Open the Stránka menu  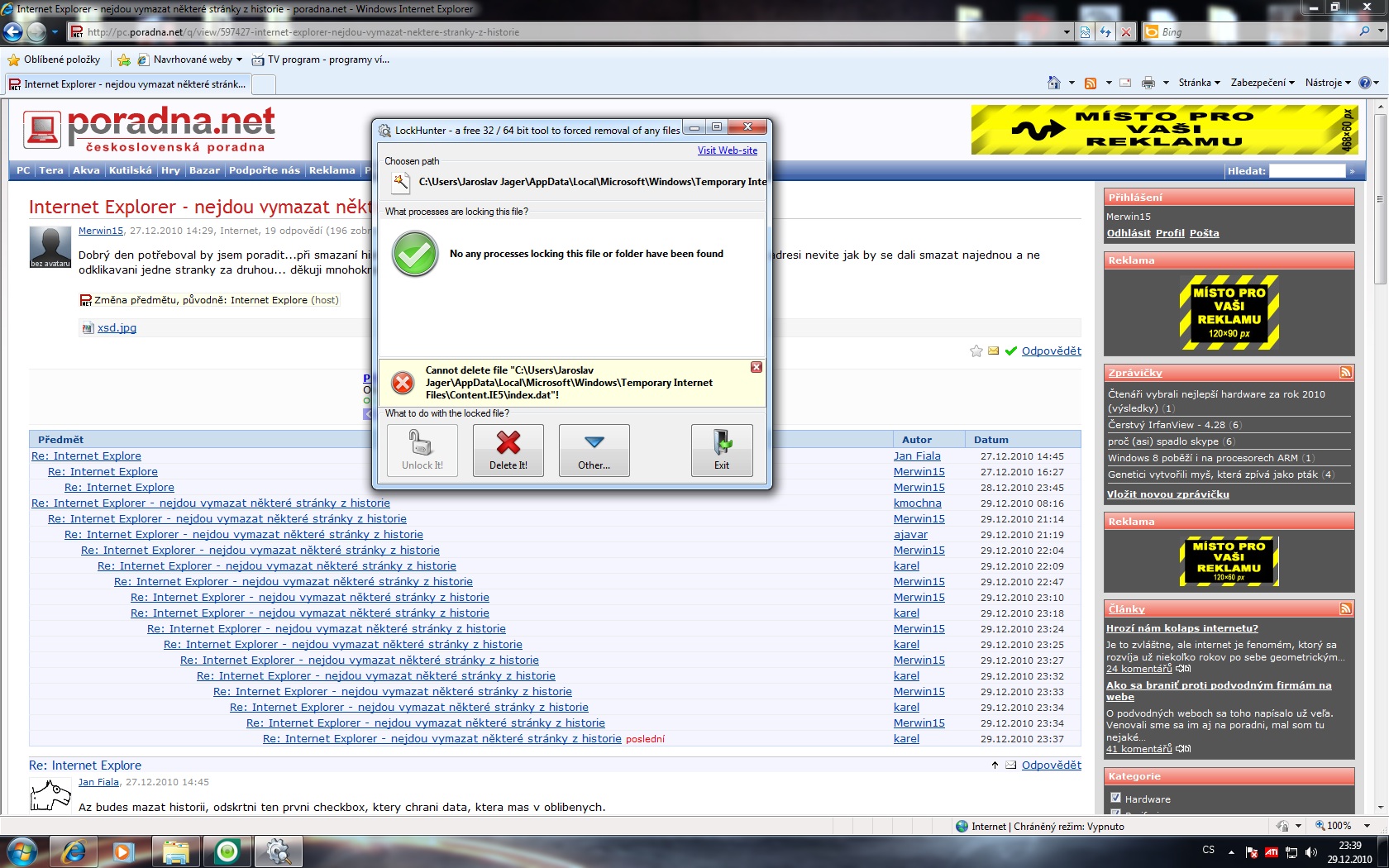point(1200,83)
